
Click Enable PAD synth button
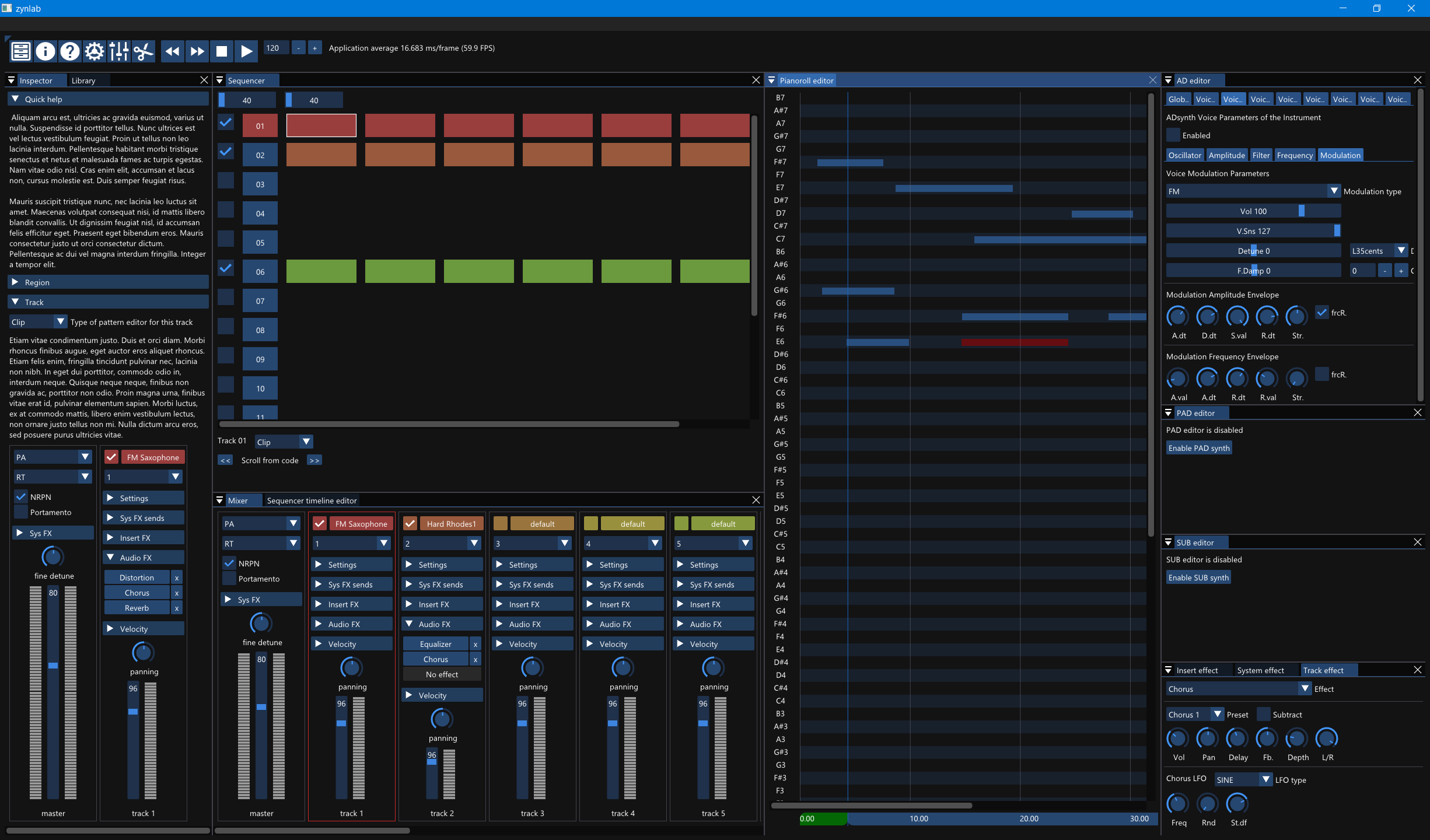(1198, 448)
